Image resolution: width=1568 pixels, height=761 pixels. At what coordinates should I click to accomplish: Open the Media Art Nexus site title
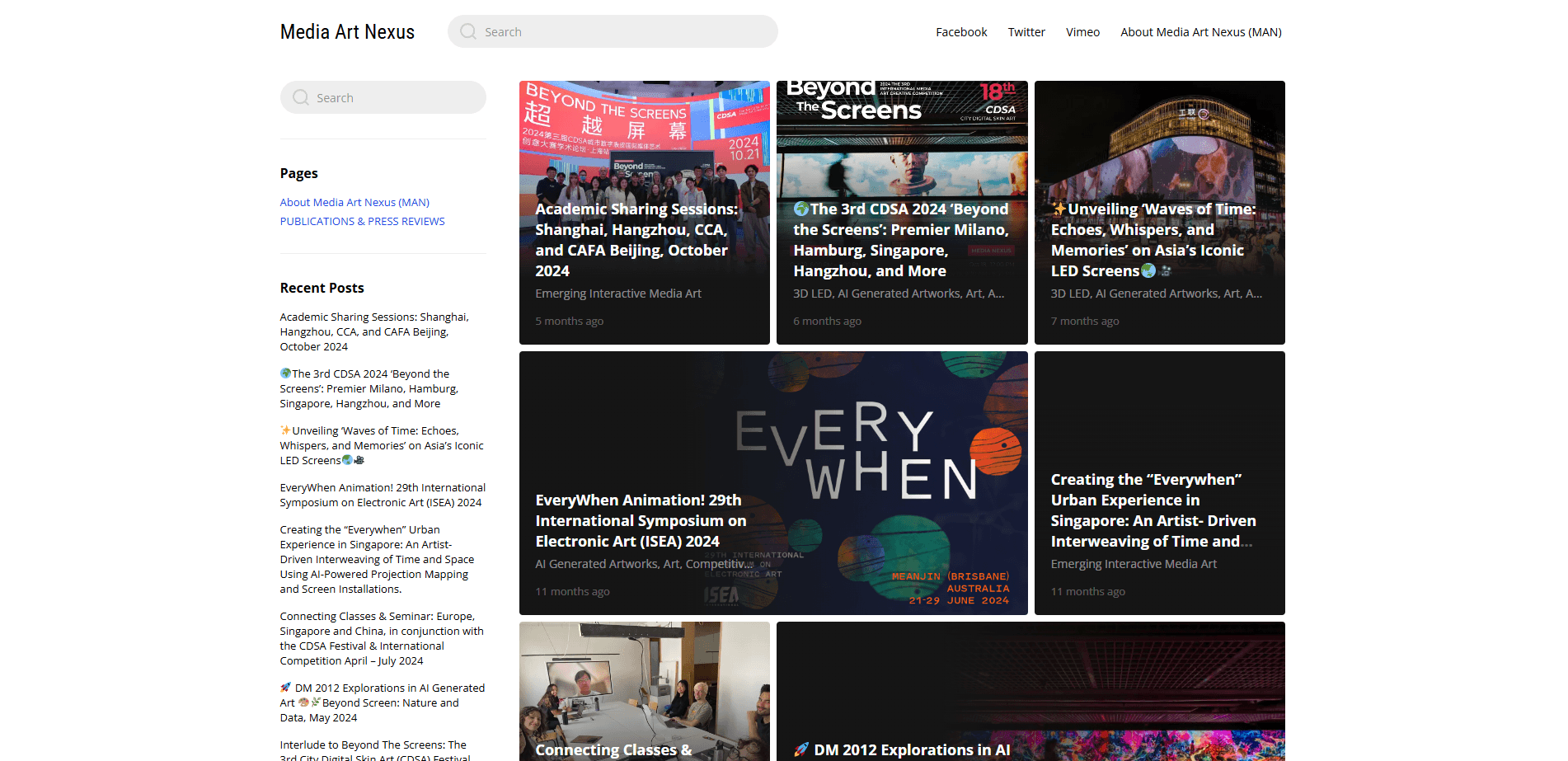pos(347,32)
